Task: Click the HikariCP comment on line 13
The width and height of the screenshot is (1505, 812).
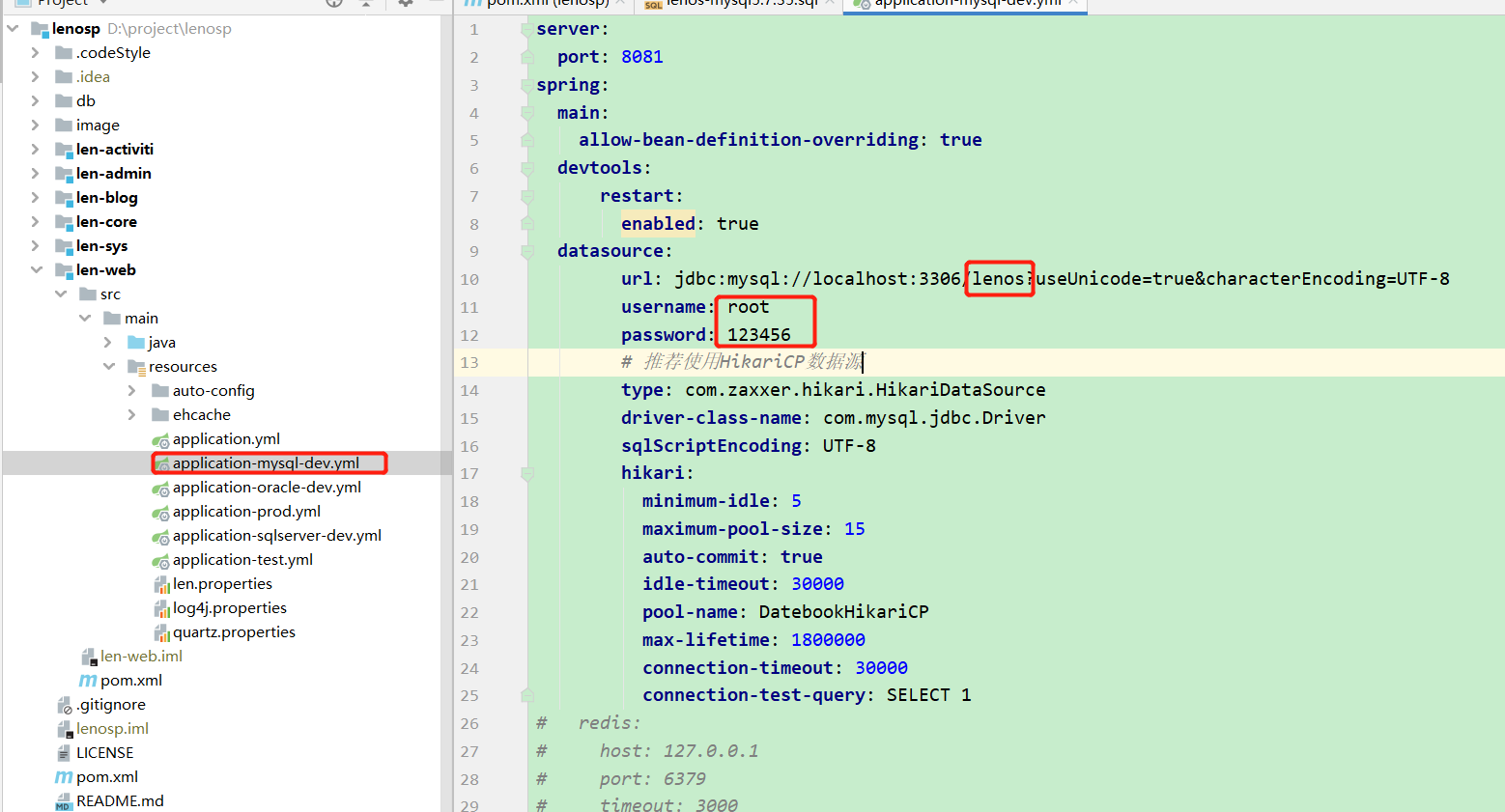Action: coord(742,362)
